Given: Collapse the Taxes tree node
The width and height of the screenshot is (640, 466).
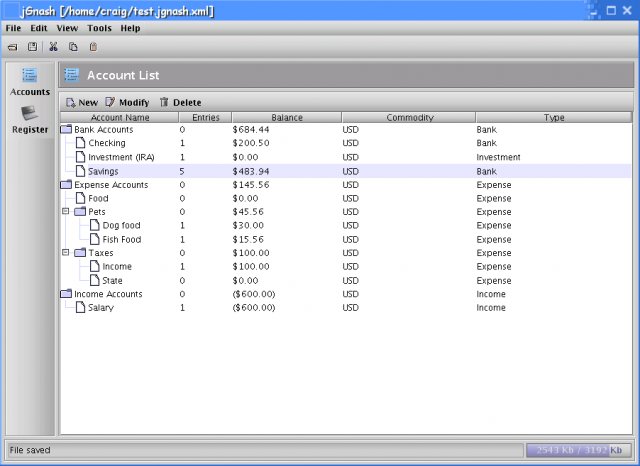Looking at the screenshot, I should pyautogui.click(x=65, y=253).
